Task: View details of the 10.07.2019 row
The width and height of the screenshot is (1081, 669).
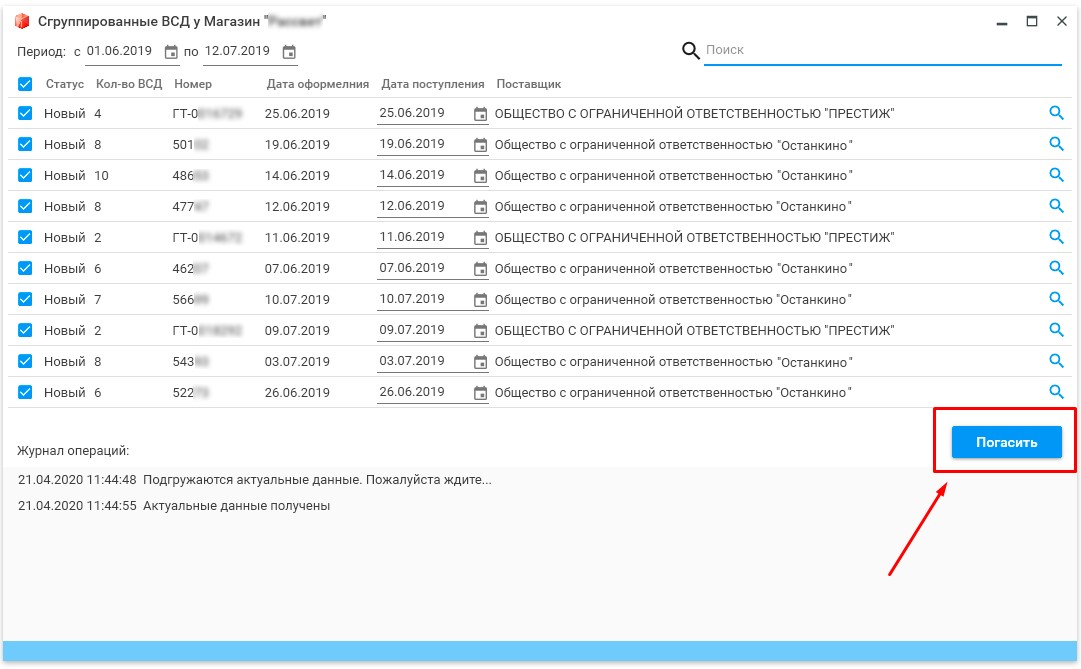Action: click(x=1056, y=299)
